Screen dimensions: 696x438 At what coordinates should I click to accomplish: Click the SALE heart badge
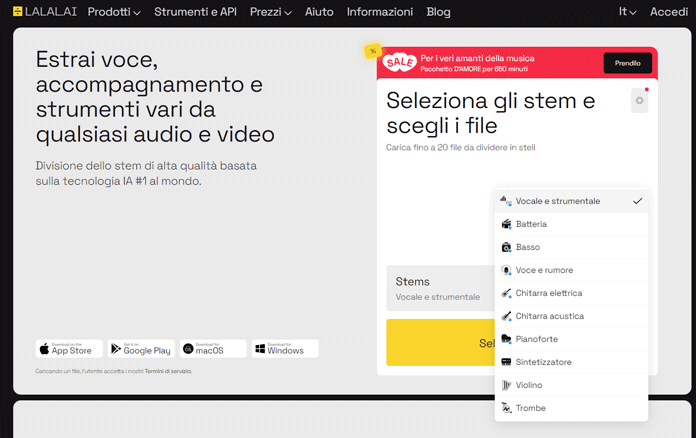click(399, 63)
